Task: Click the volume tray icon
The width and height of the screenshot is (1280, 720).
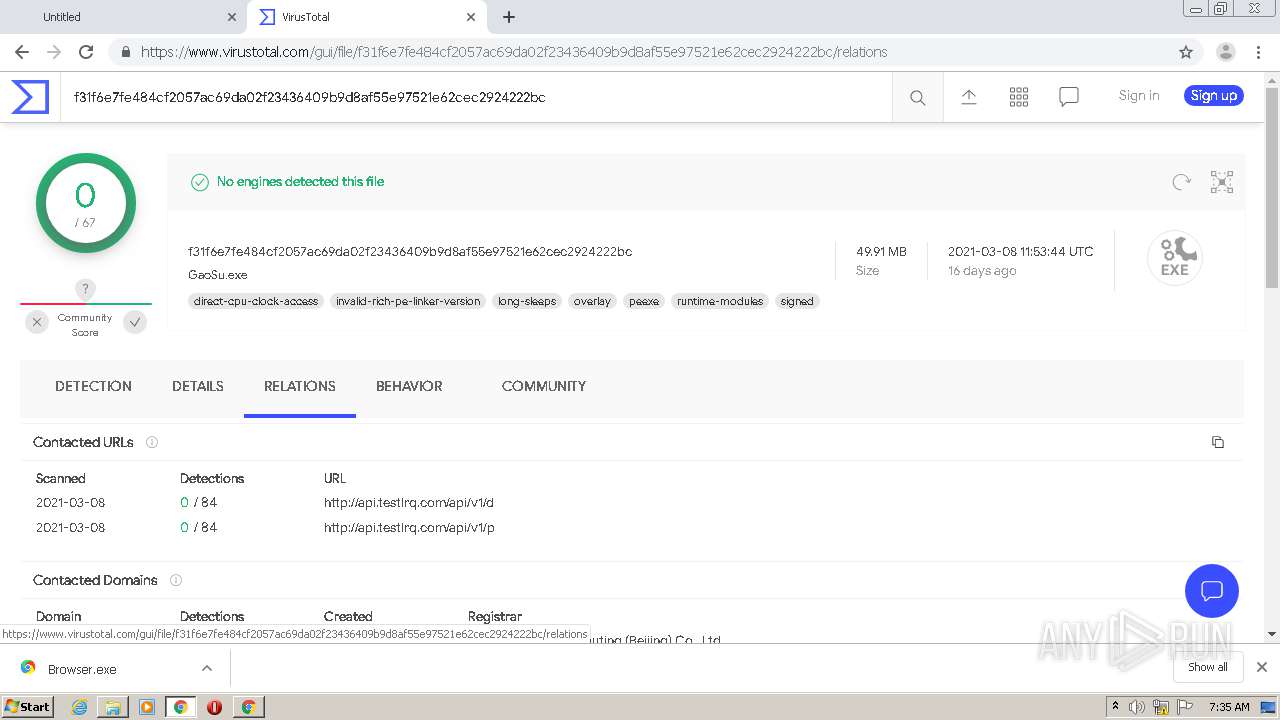Action: 1137,707
